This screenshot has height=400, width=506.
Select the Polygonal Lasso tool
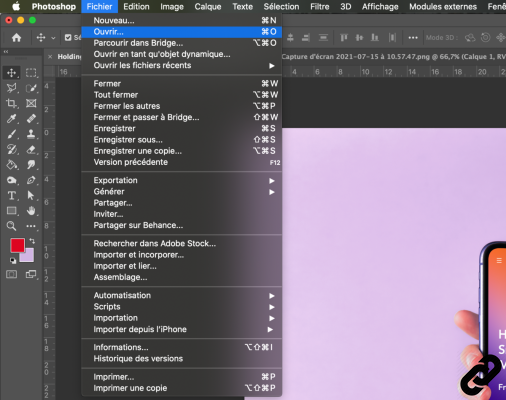point(12,88)
